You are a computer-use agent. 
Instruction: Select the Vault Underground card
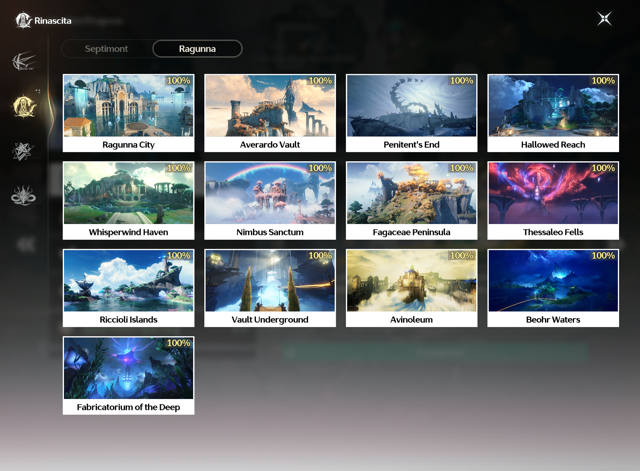(x=270, y=288)
